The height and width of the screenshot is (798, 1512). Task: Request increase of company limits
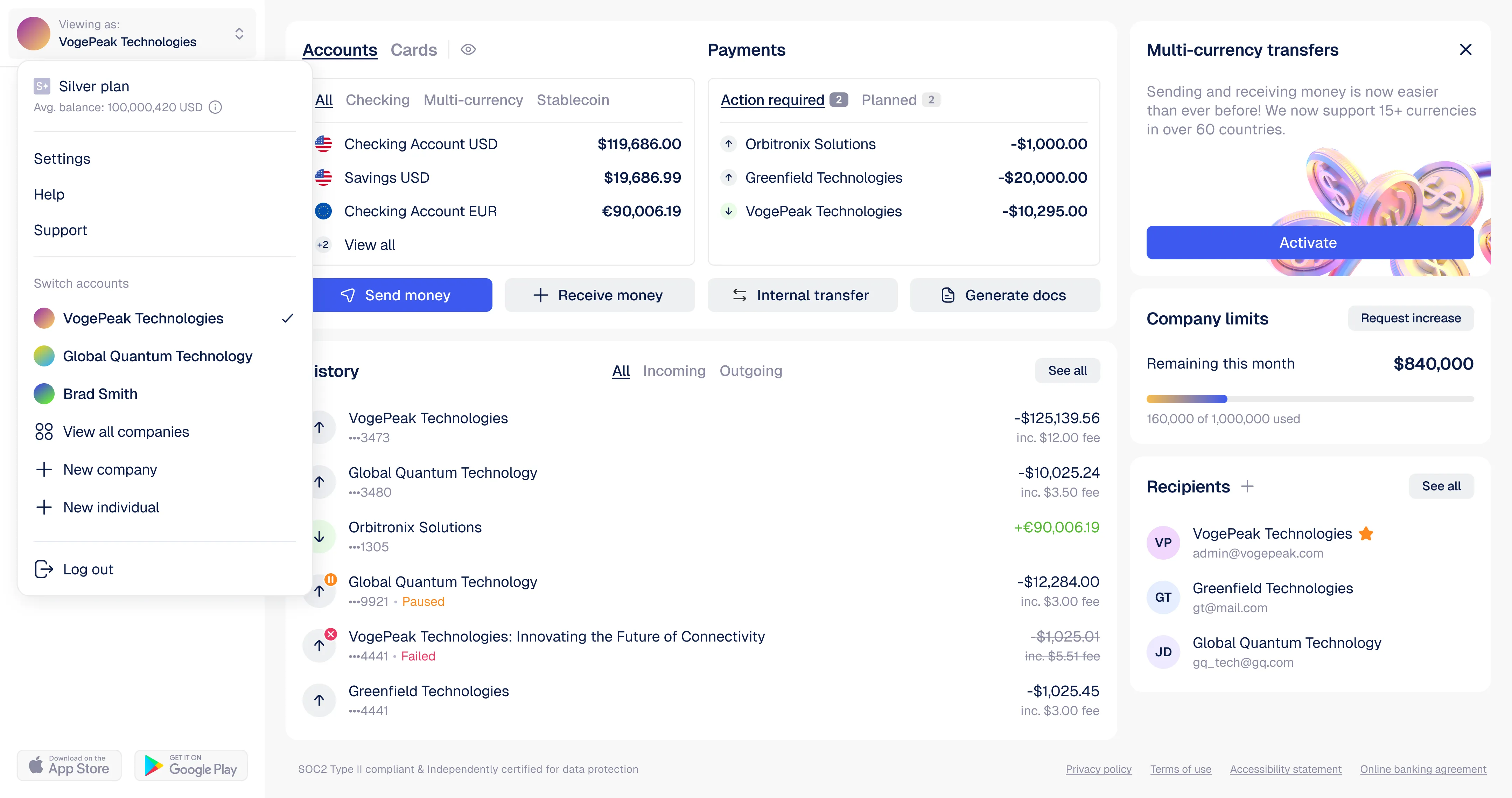(x=1411, y=318)
